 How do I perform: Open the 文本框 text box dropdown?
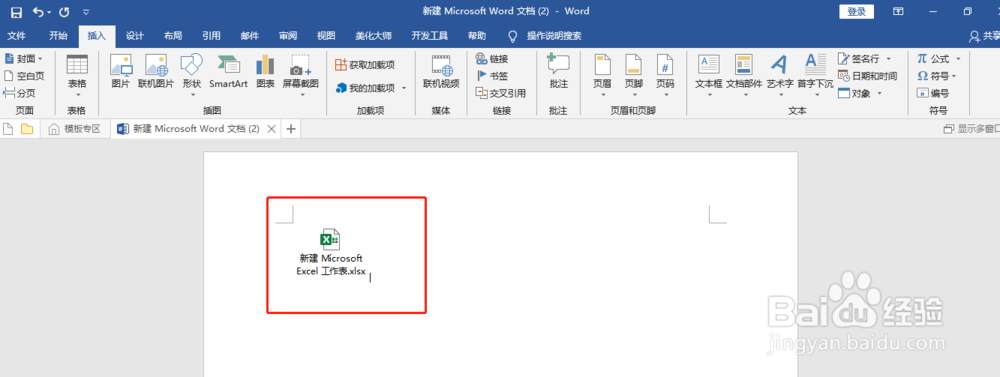(x=709, y=76)
